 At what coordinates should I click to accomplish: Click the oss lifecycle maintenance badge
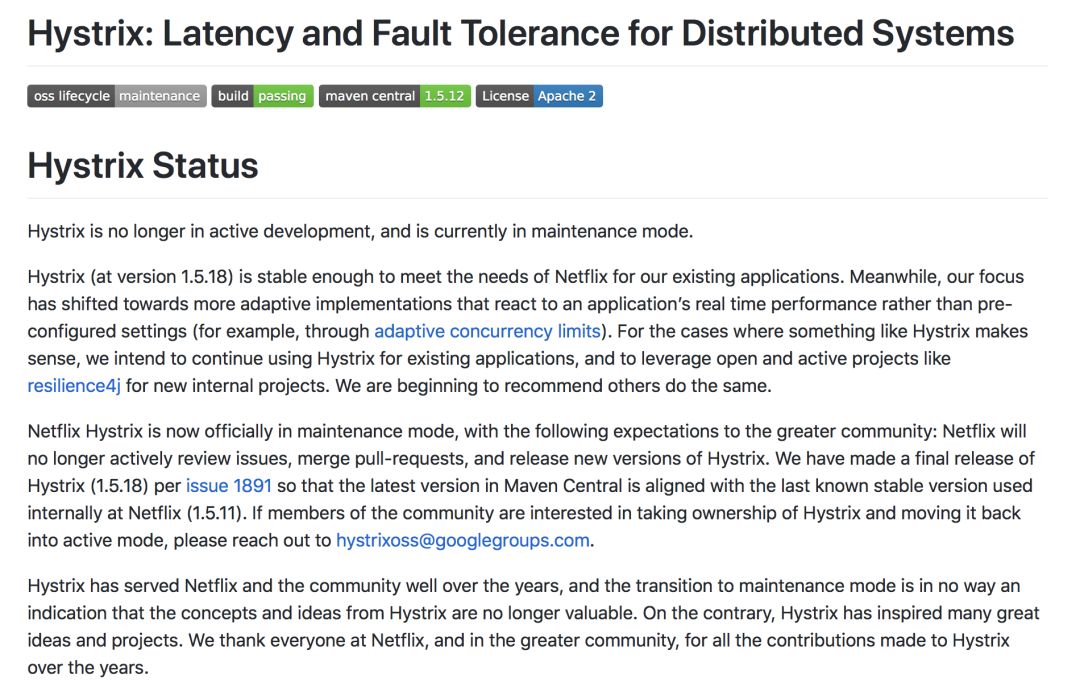(x=116, y=96)
